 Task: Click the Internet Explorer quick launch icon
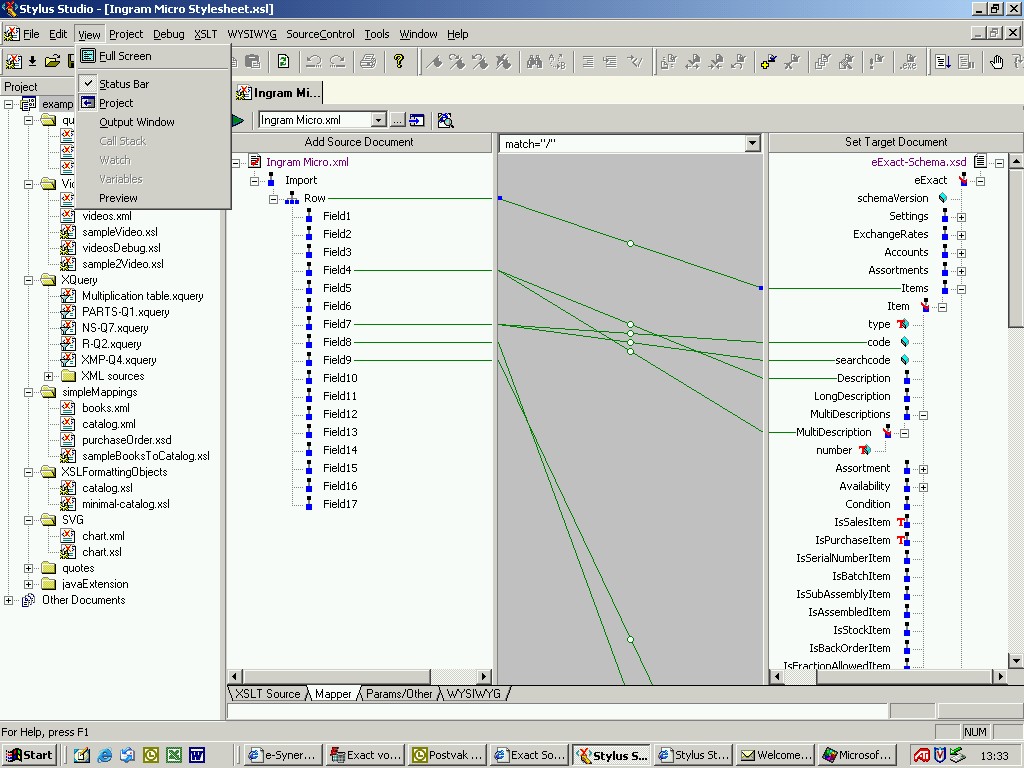104,756
